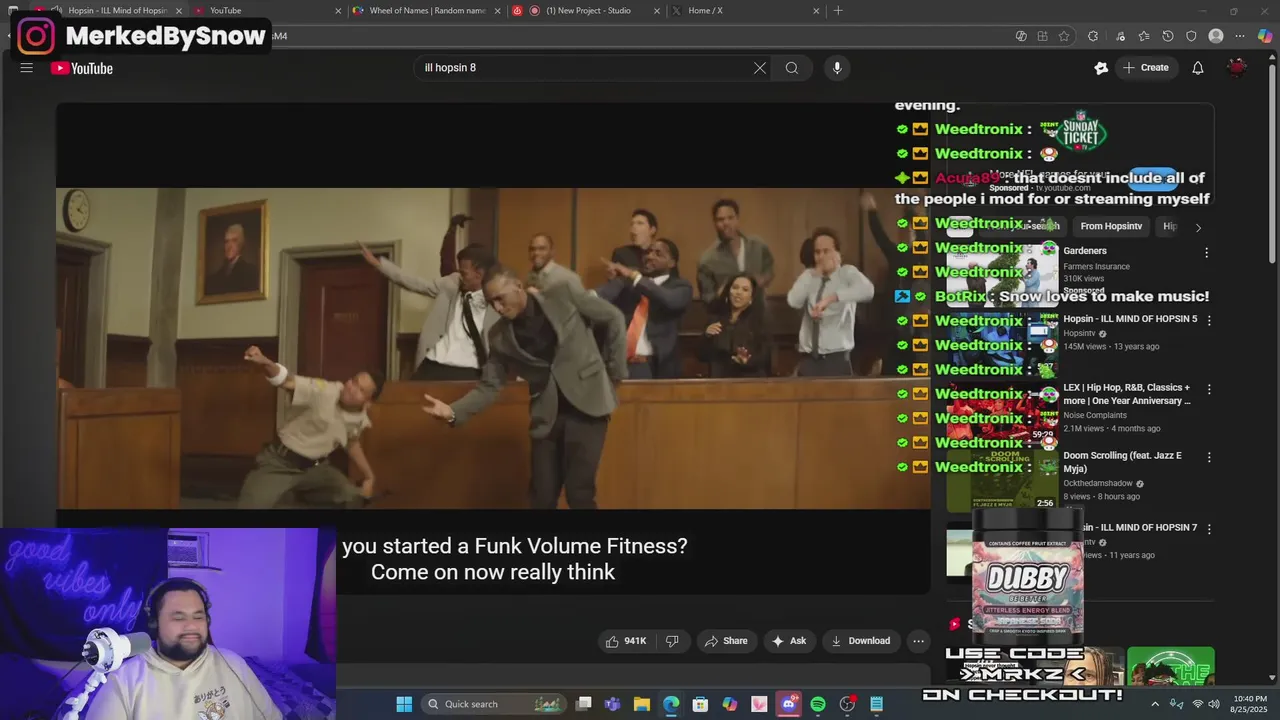Like the video (941K)
The image size is (1280, 720).
coord(626,641)
